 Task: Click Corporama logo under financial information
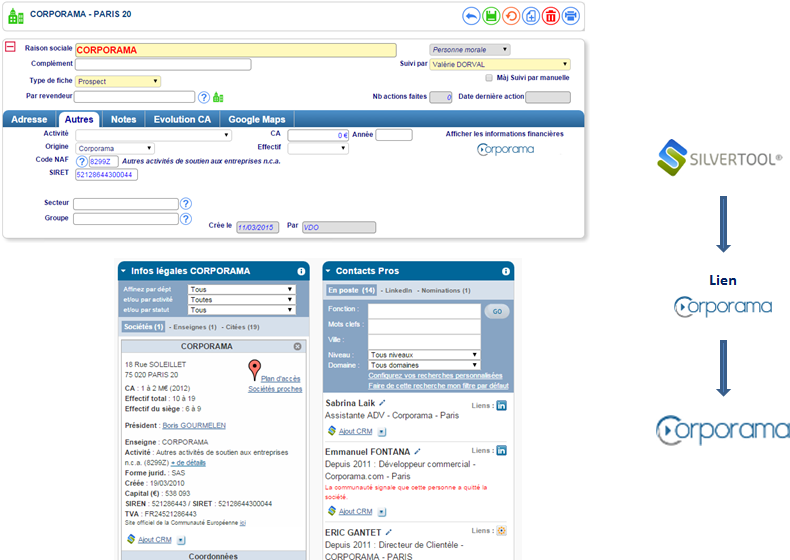click(505, 150)
